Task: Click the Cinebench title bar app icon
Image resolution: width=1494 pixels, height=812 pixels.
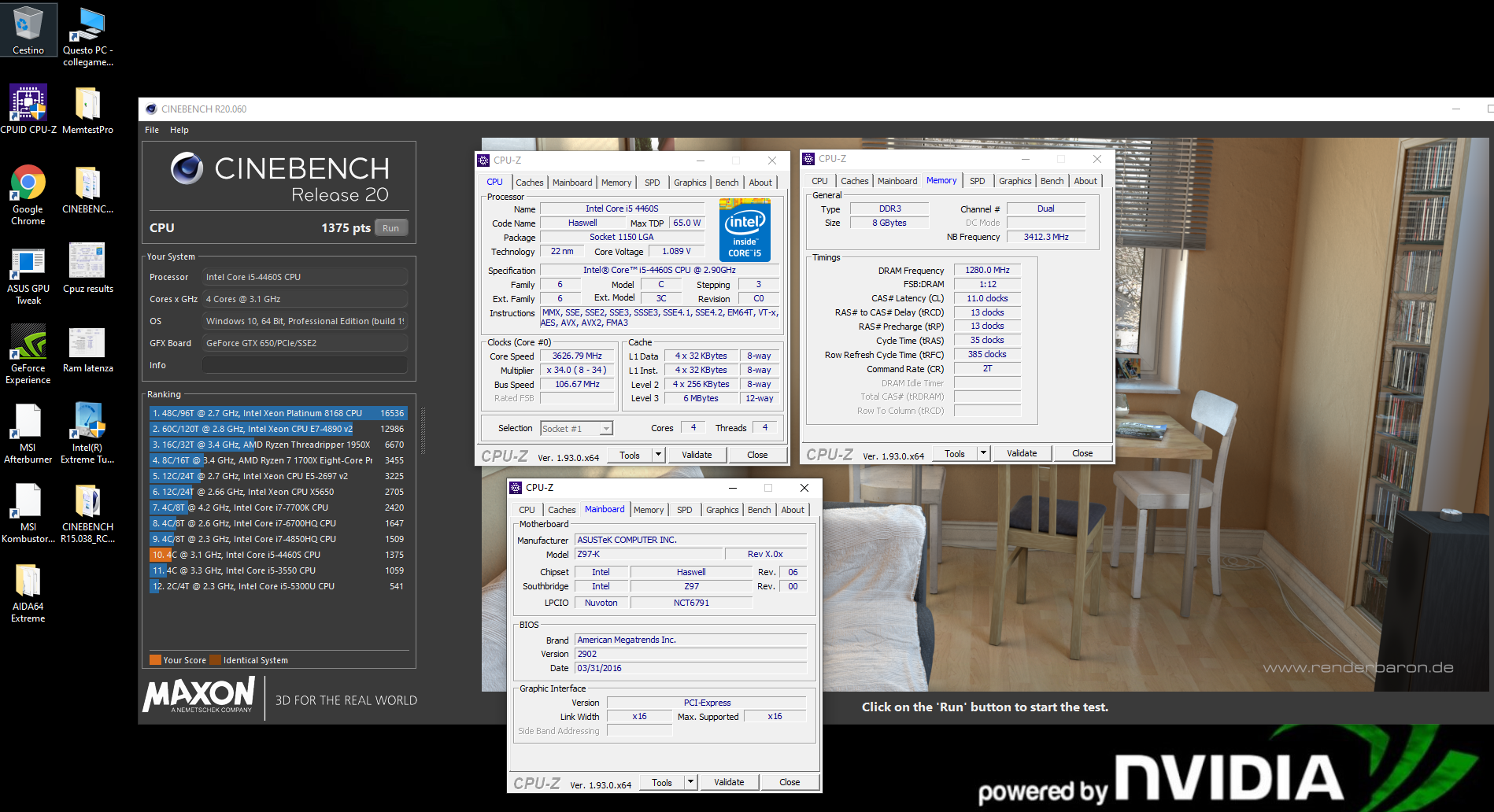Action: [150, 109]
